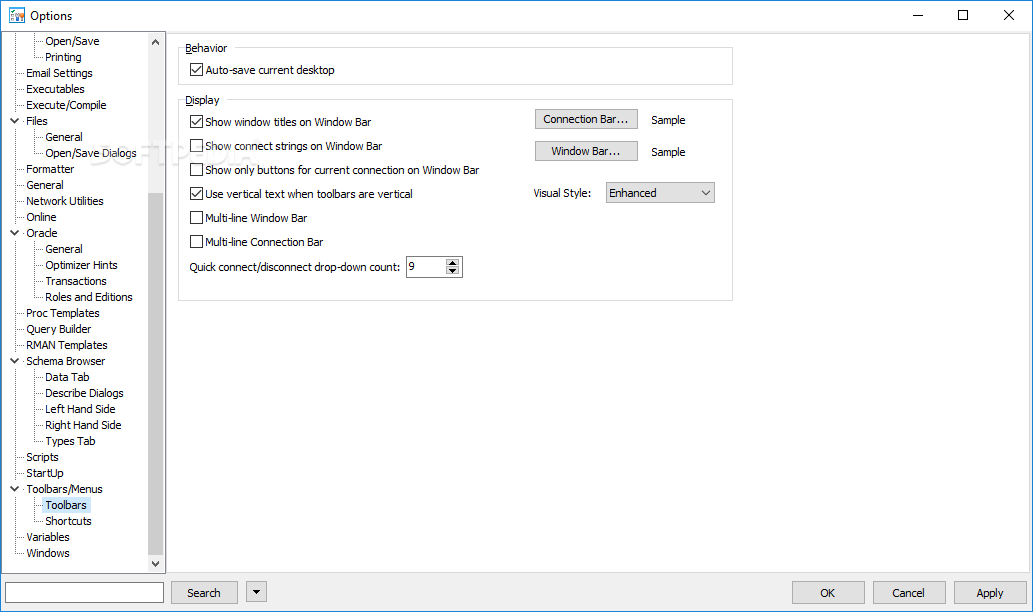Collapse the Toolbars/Menus tree node
1033x612 pixels.
(14, 489)
